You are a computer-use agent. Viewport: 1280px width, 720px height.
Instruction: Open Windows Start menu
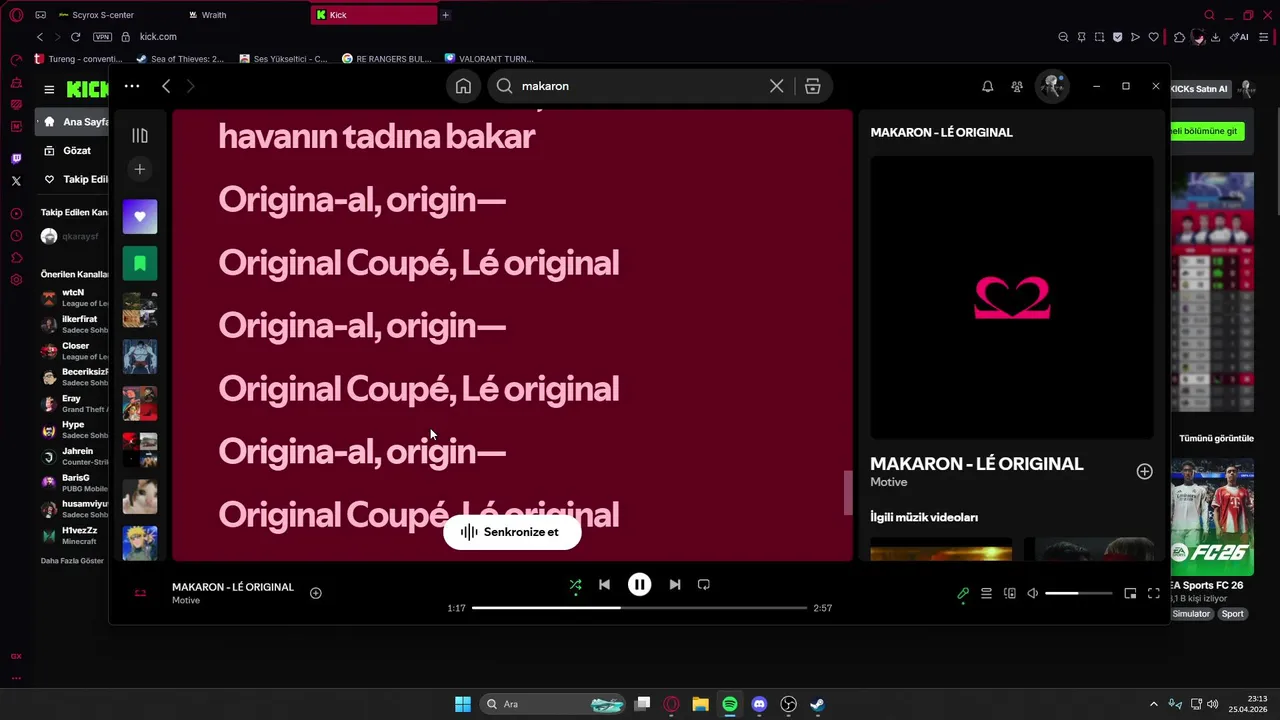463,704
